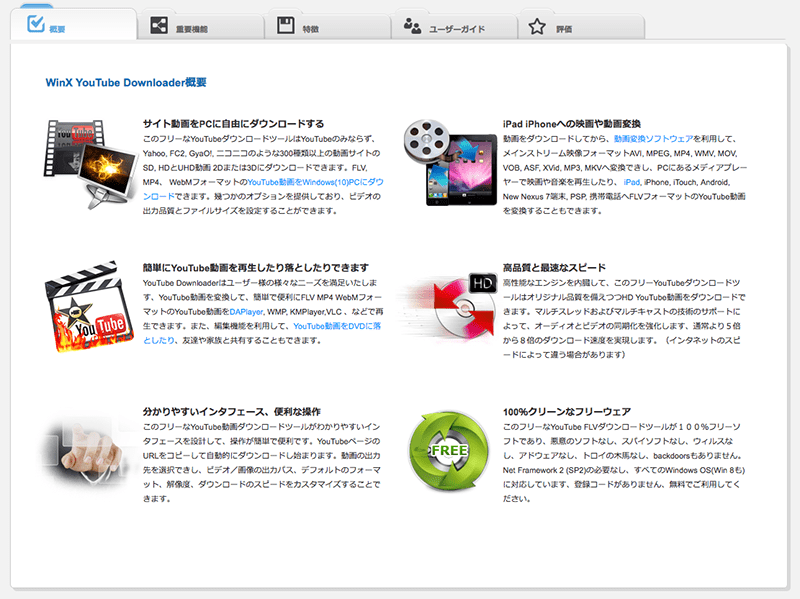The image size is (800, 599).
Task: Click the finger touching screen image
Action: click(x=87, y=452)
